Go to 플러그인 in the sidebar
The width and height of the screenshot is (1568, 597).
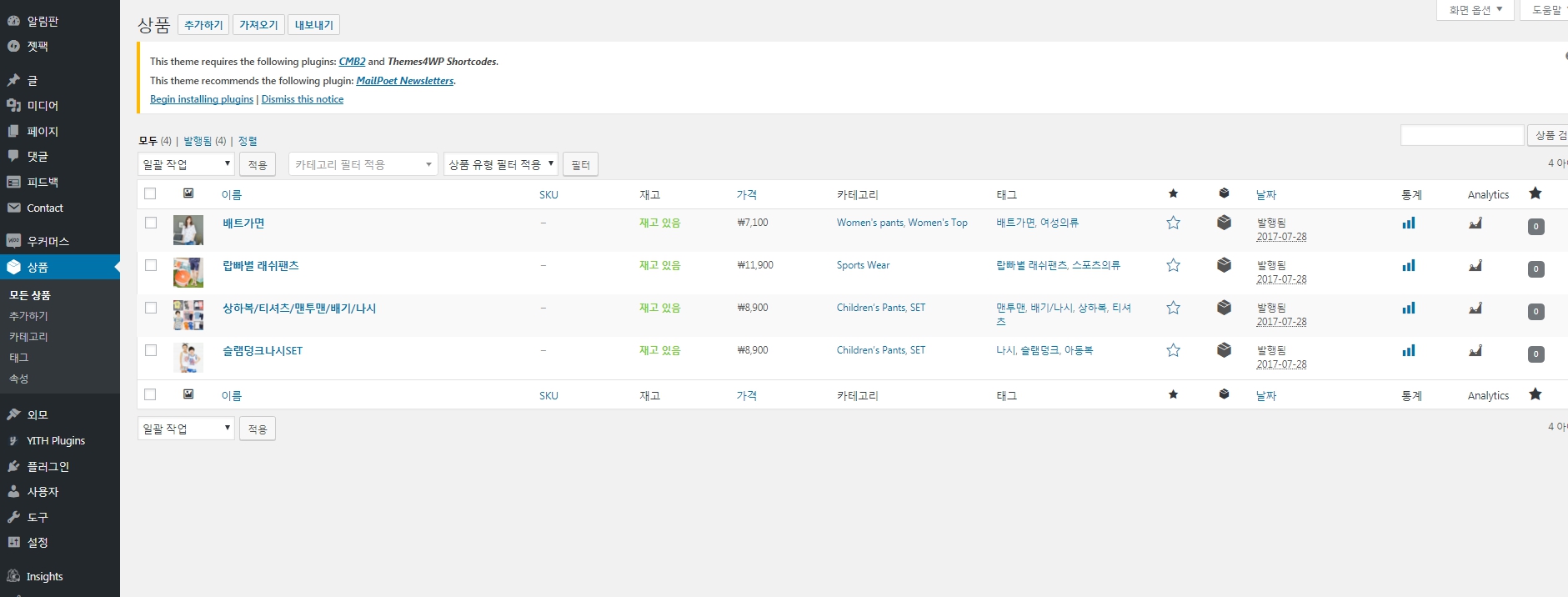point(48,467)
